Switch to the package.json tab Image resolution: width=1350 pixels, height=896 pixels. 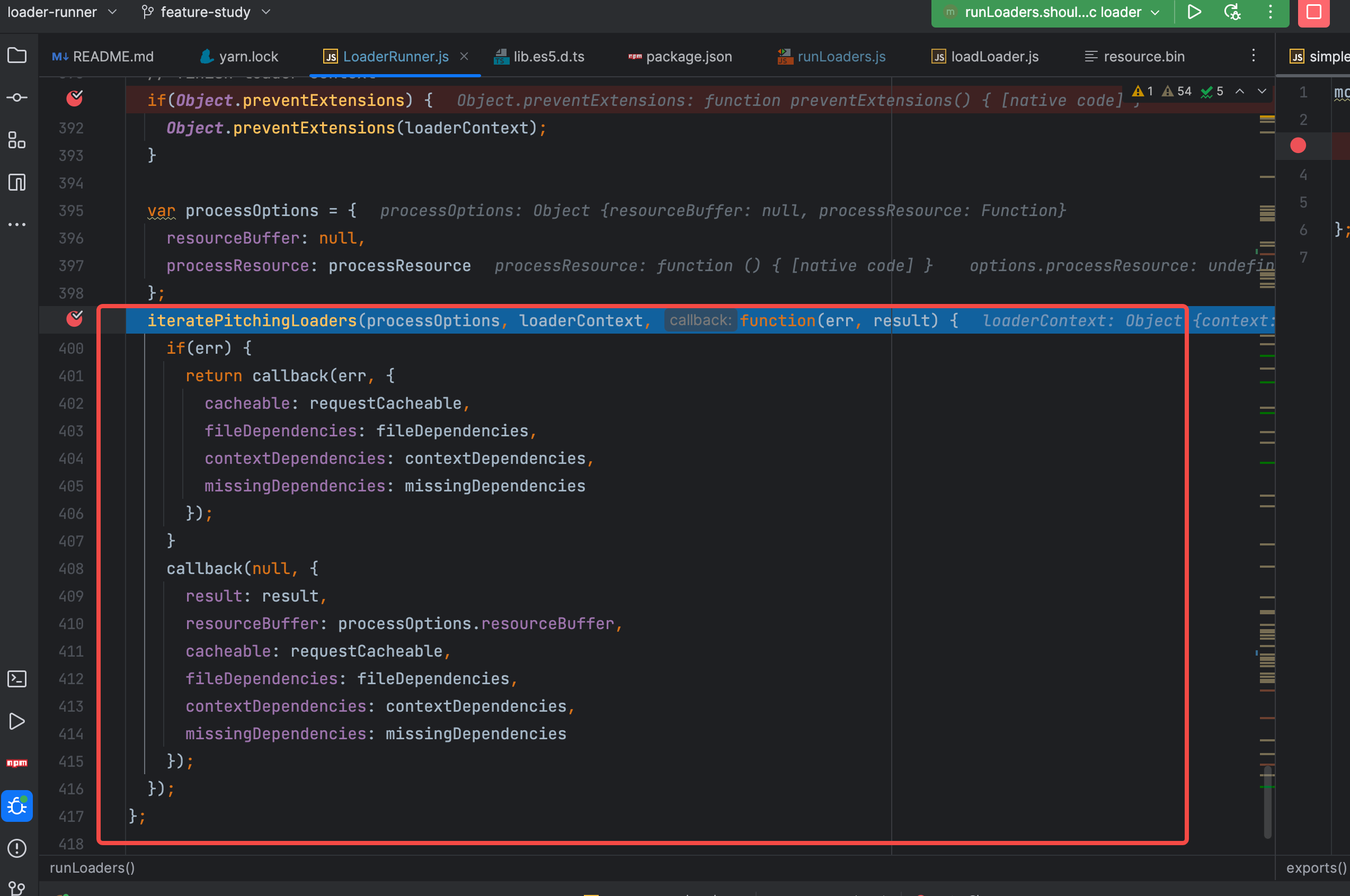688,57
